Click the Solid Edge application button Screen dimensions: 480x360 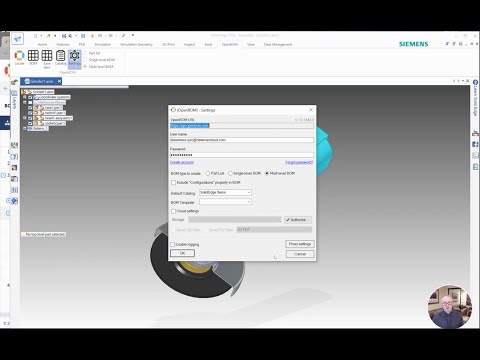coord(18,38)
